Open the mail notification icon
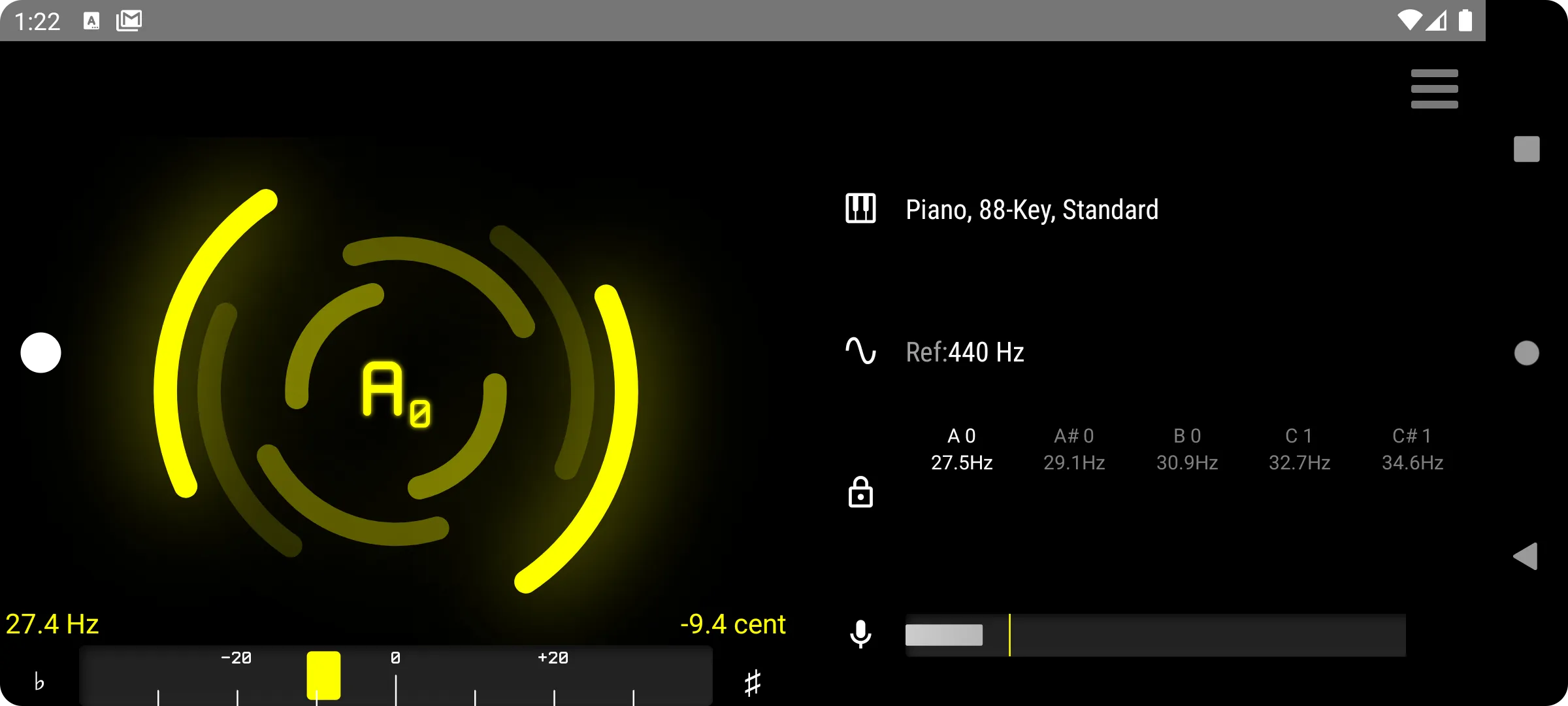Screen dimensions: 1568x706 coord(129,21)
